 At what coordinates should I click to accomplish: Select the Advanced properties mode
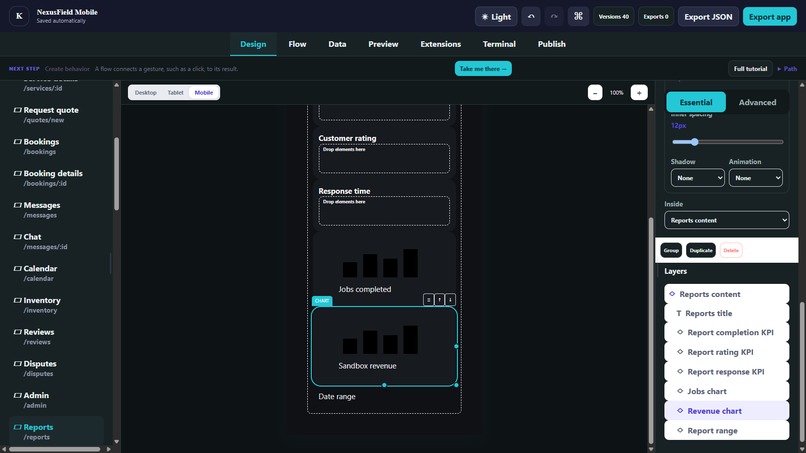pos(757,102)
